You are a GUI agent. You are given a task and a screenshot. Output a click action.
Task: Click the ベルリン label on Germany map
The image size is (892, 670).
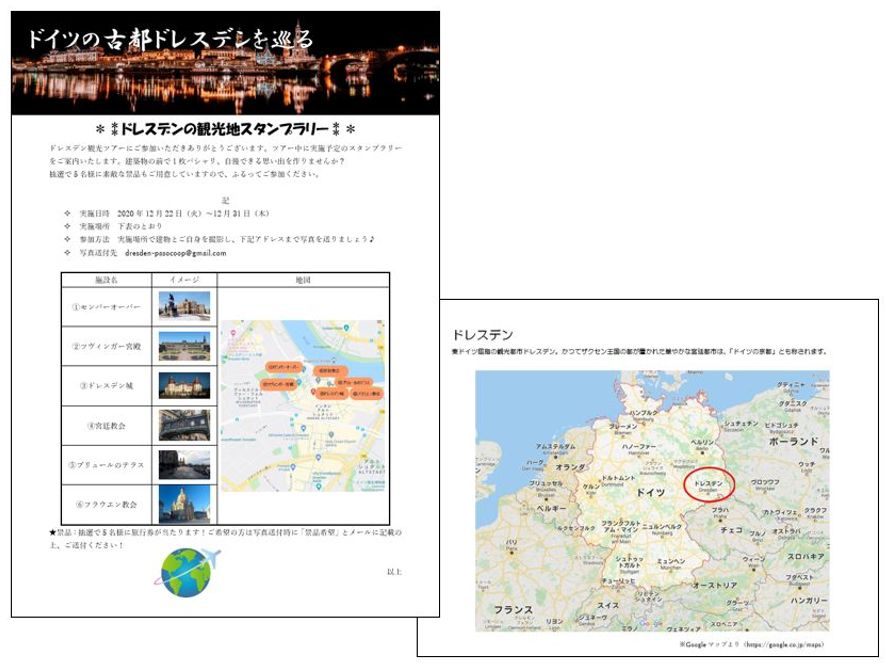[702, 442]
